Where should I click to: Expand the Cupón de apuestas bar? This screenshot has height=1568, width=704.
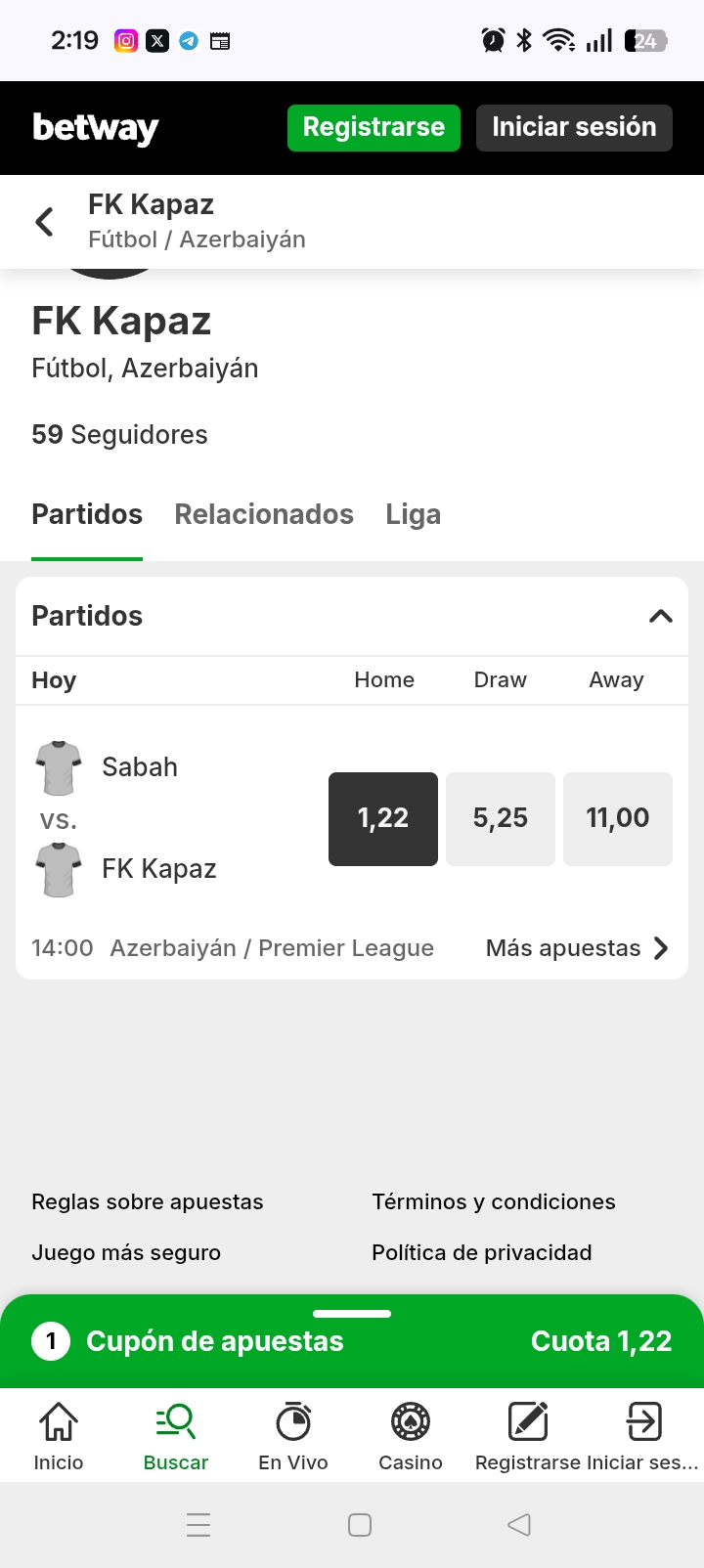point(352,1341)
